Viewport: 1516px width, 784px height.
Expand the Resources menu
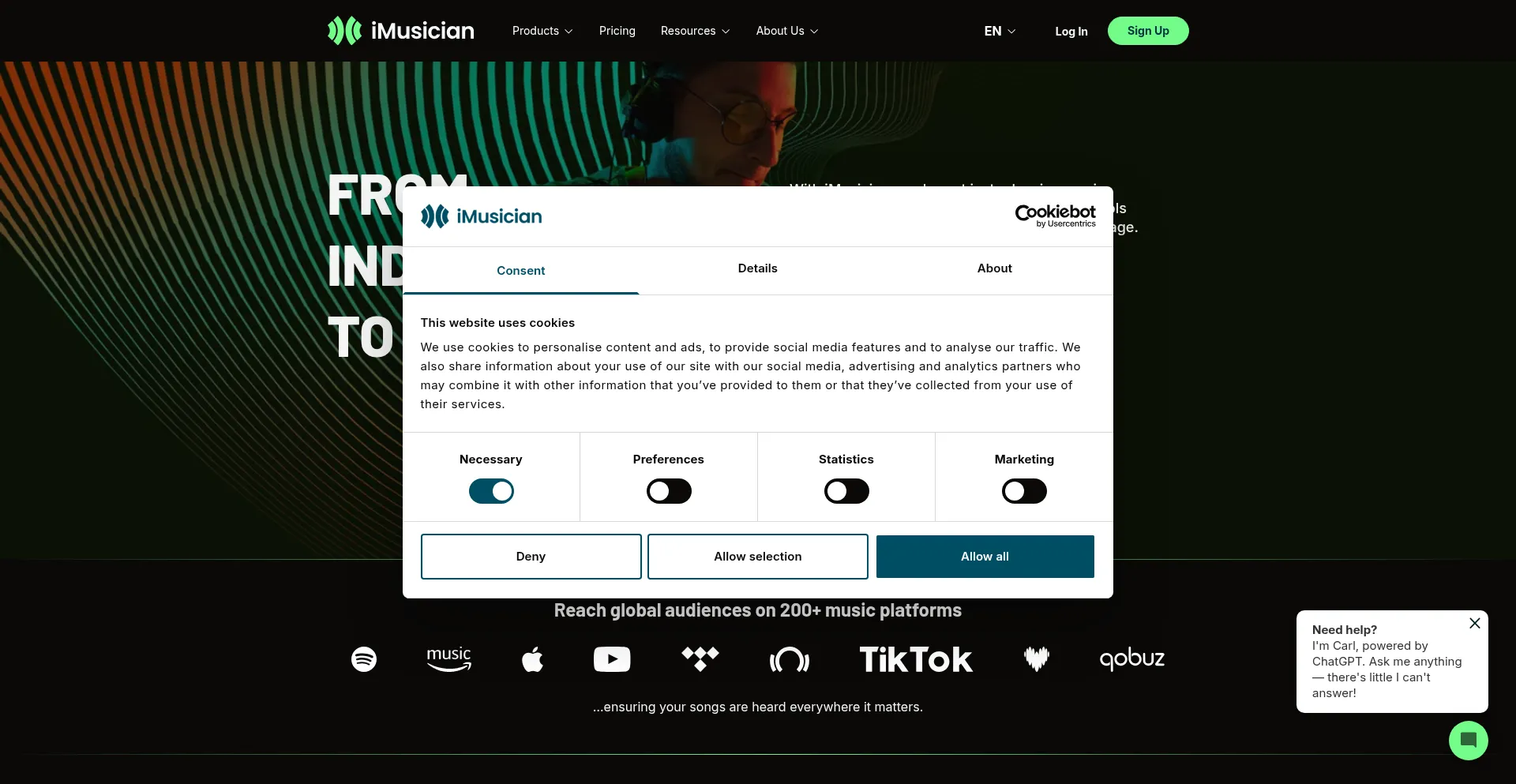(696, 31)
